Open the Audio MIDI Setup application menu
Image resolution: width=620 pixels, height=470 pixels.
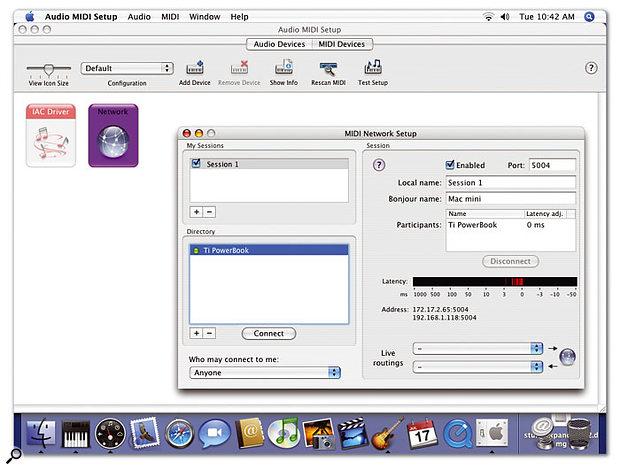pyautogui.click(x=81, y=17)
